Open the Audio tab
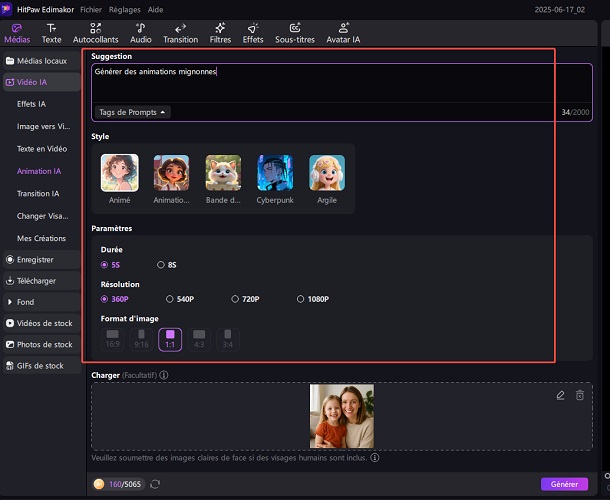 click(x=140, y=33)
